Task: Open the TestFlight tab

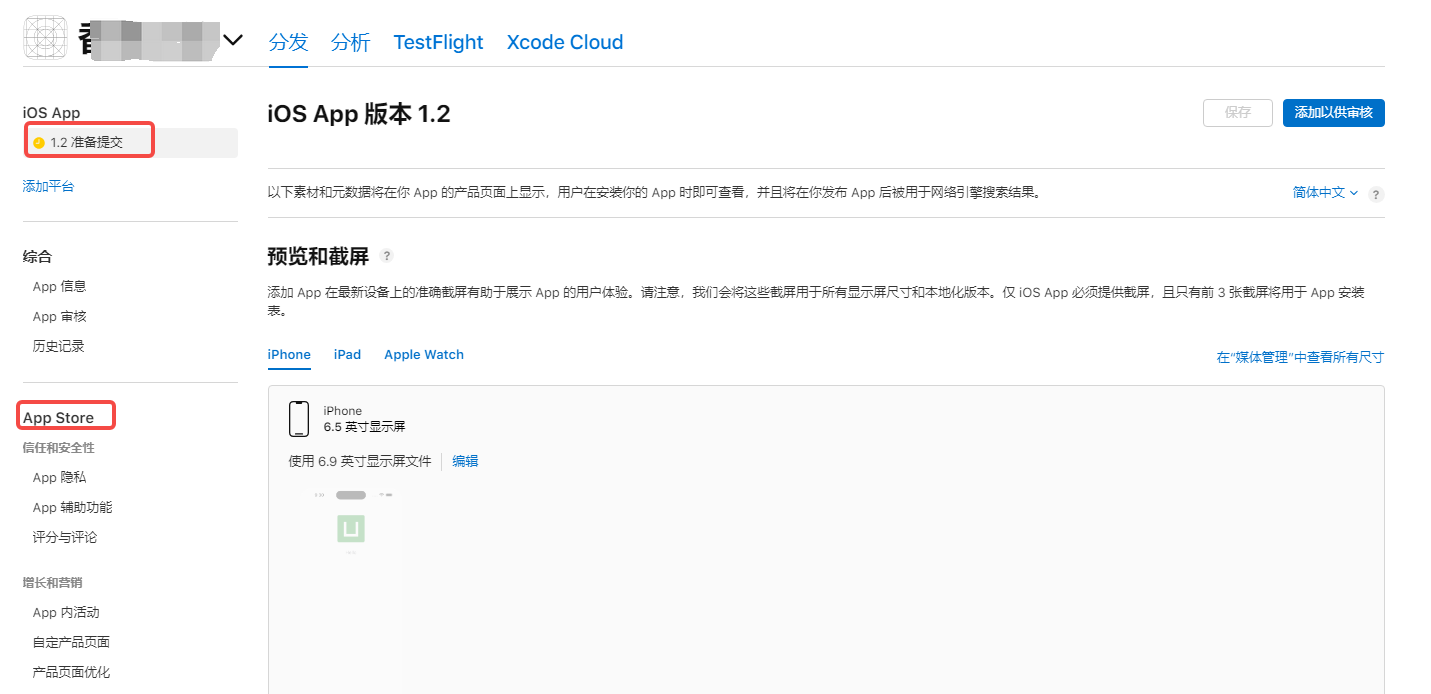Action: (x=438, y=42)
